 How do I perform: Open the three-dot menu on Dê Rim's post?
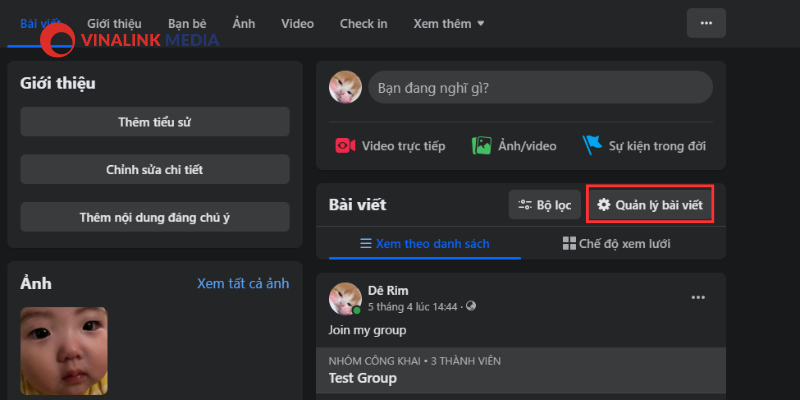698,298
